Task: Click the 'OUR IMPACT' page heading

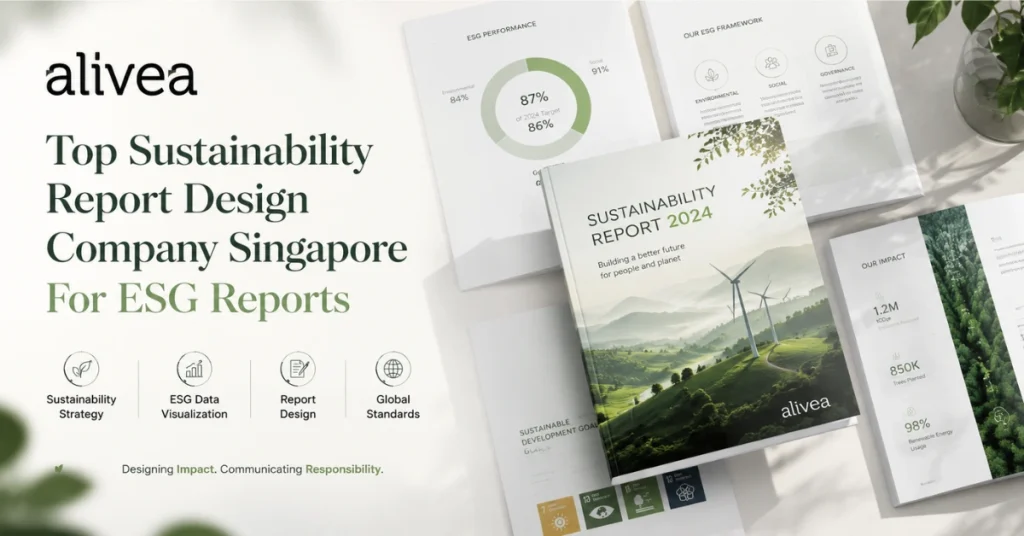Action: pos(883,261)
